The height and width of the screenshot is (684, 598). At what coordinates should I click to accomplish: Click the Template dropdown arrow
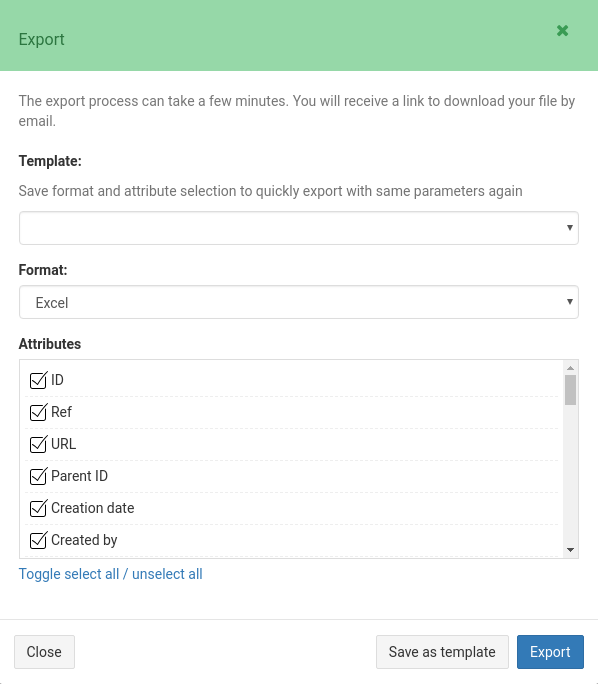569,228
